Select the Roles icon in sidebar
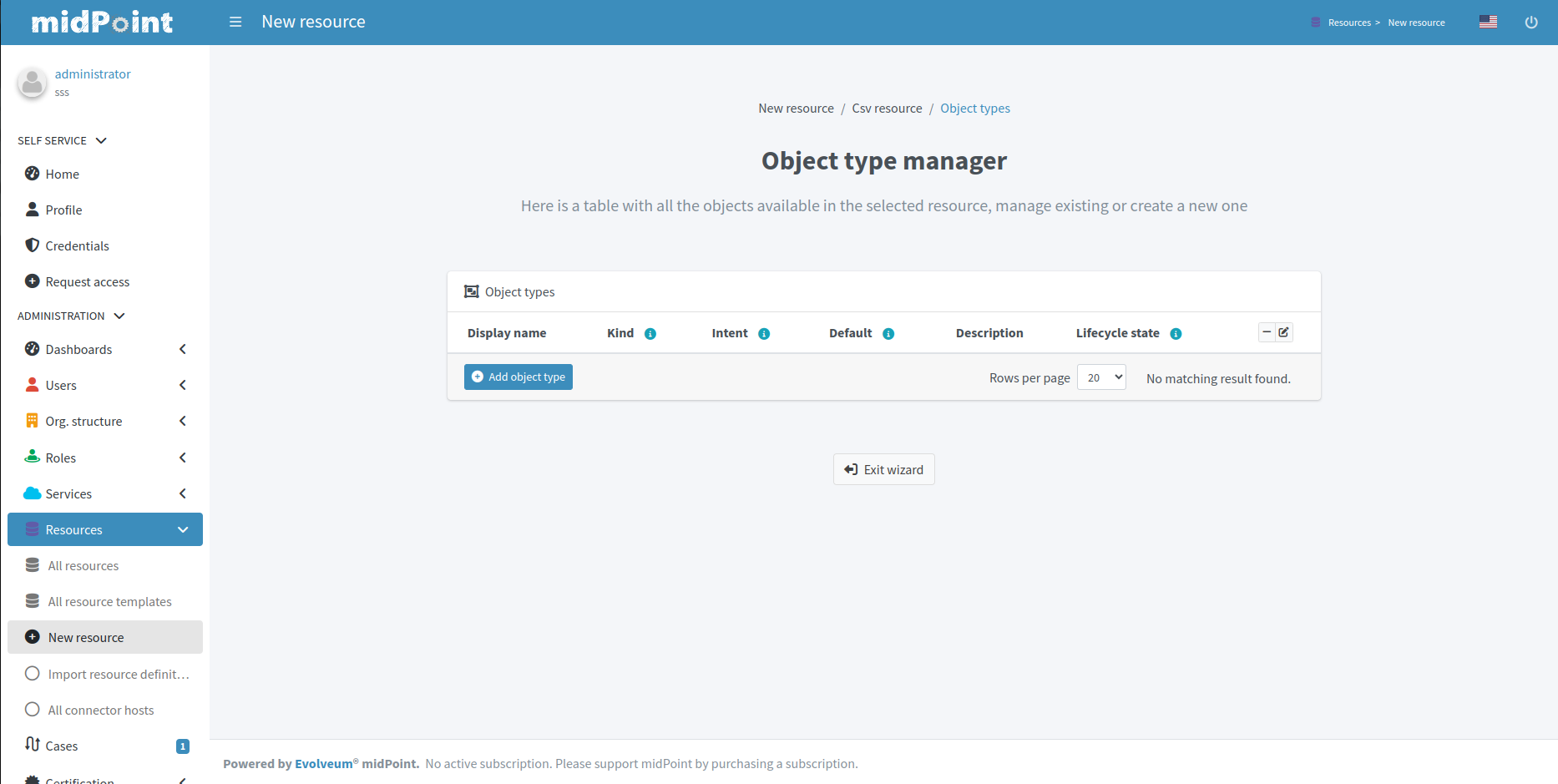 click(x=32, y=457)
